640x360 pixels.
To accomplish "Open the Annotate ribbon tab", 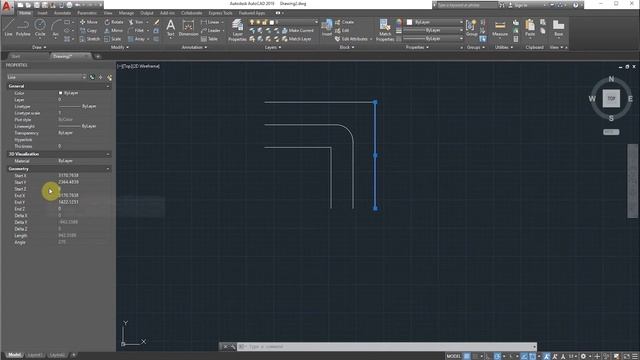I will click(62, 13).
